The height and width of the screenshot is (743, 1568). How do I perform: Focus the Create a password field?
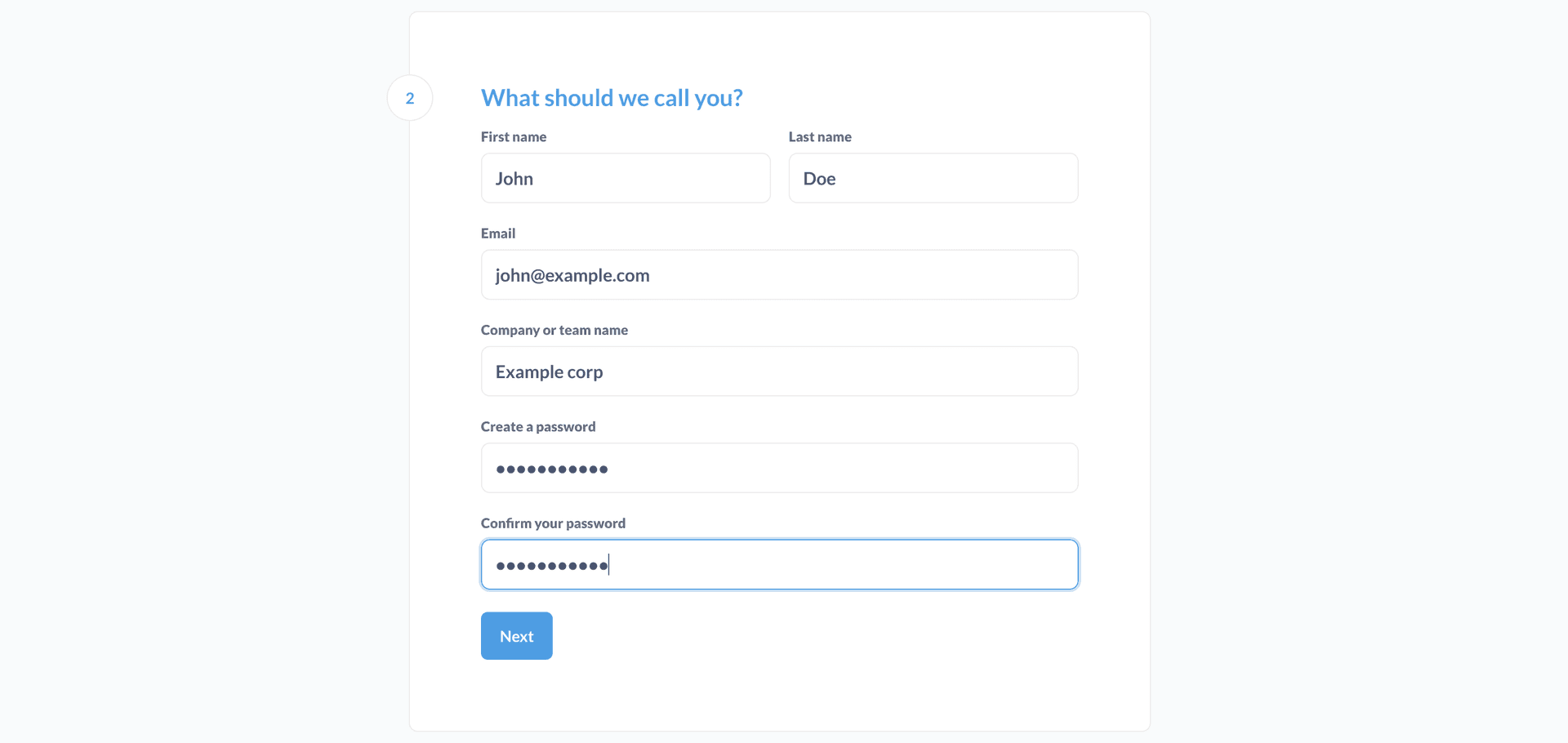tap(817, 468)
